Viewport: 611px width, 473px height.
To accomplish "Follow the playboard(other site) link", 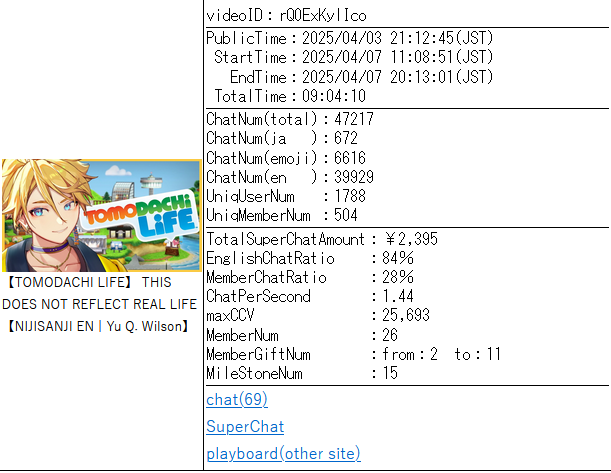I will (x=283, y=454).
